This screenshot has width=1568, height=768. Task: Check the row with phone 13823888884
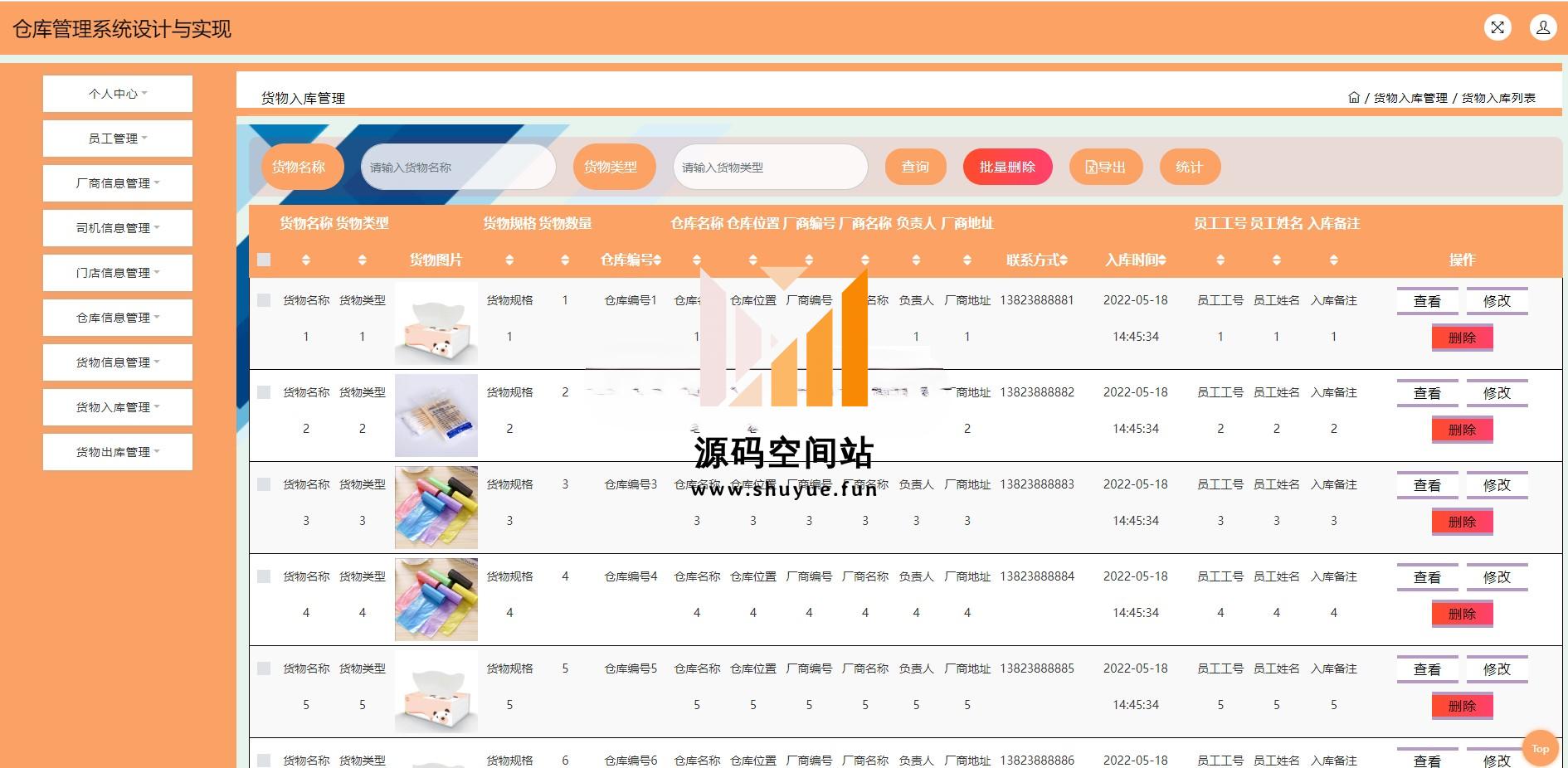pyautogui.click(x=264, y=576)
